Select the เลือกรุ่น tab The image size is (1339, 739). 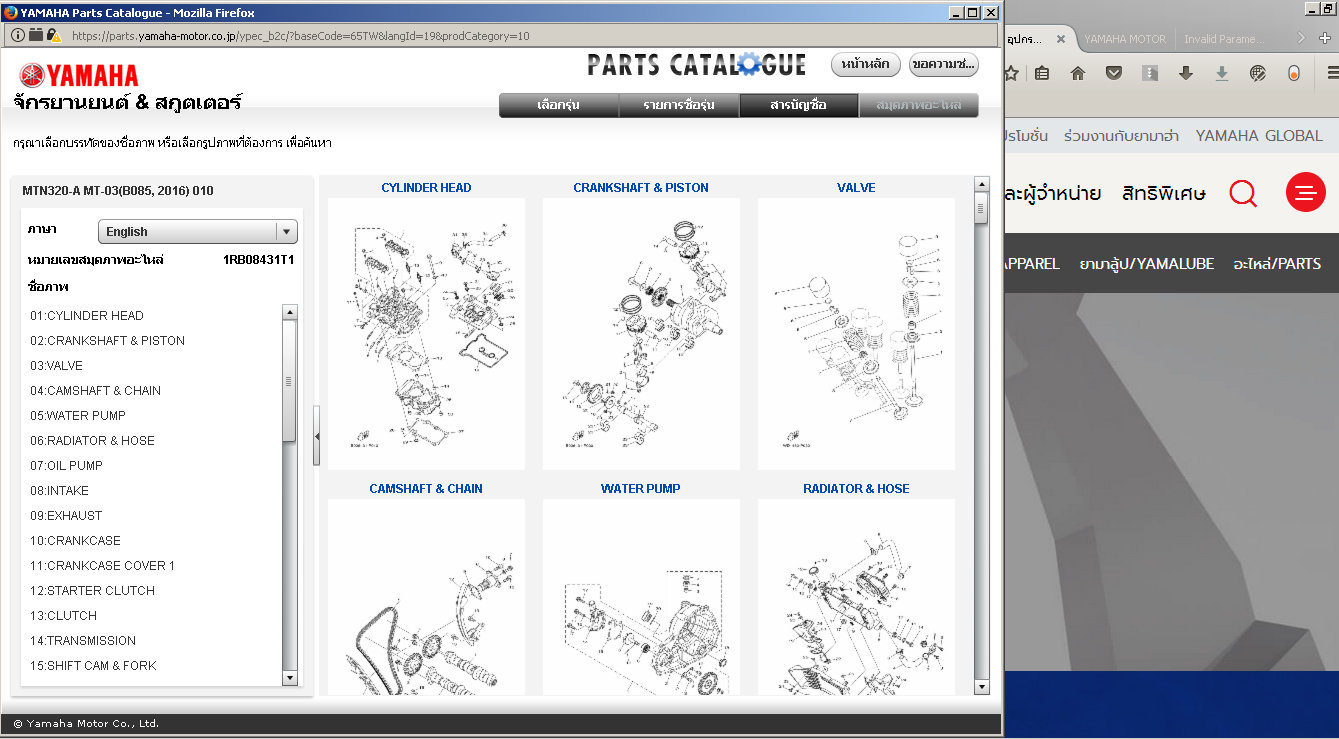pos(558,105)
